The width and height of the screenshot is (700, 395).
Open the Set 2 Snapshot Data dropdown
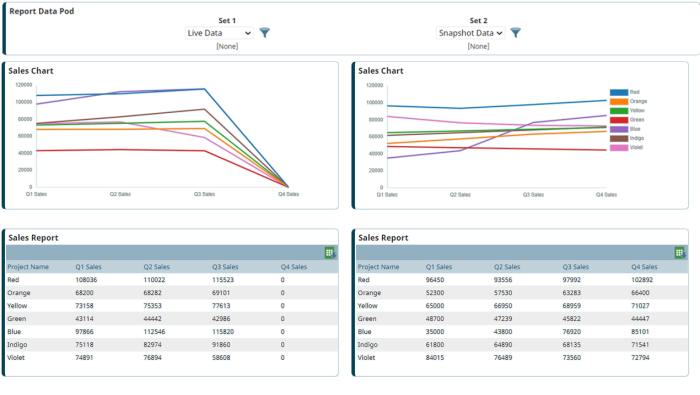(471, 33)
